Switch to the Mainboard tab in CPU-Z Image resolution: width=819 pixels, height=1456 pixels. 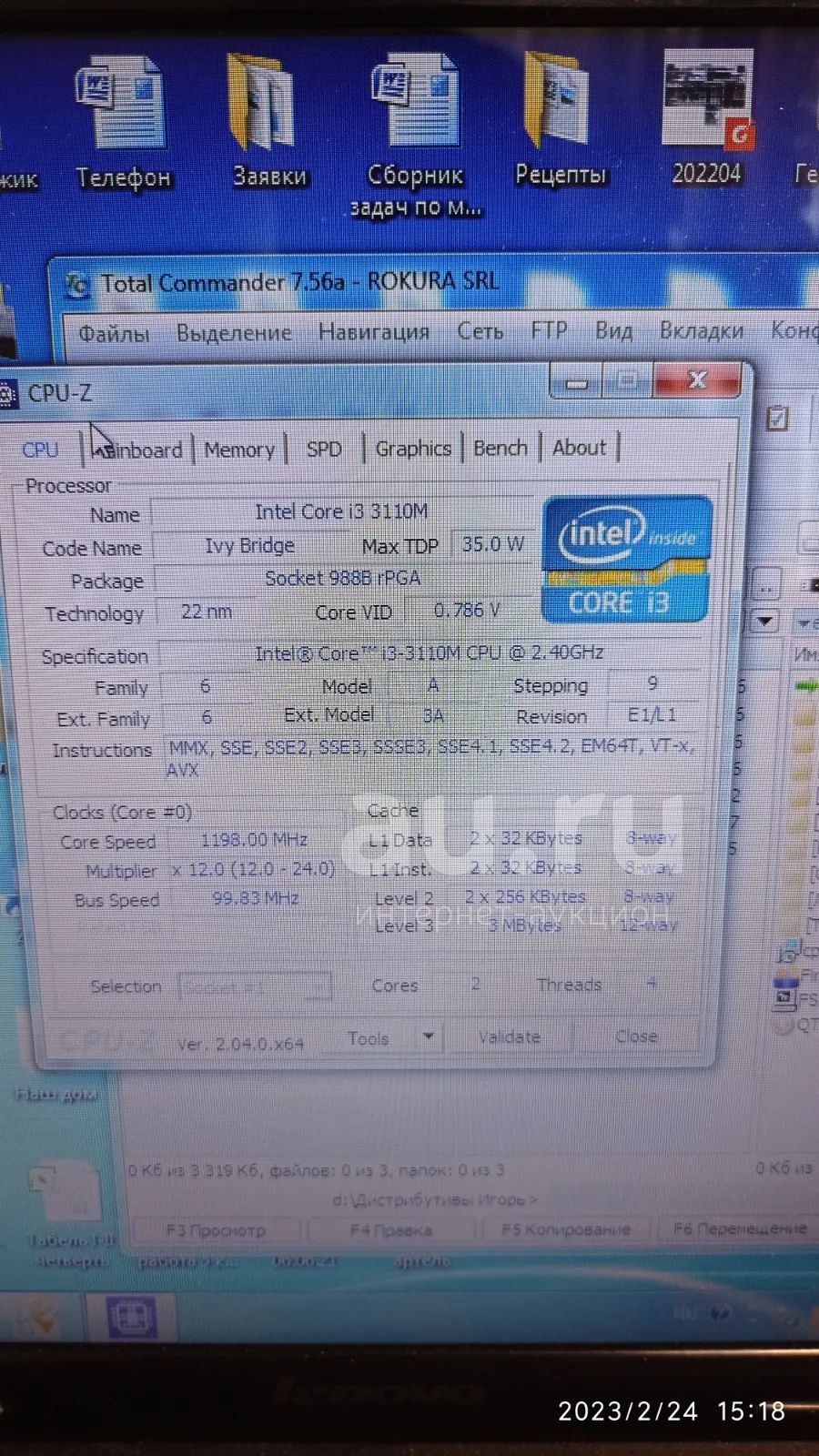point(138,450)
